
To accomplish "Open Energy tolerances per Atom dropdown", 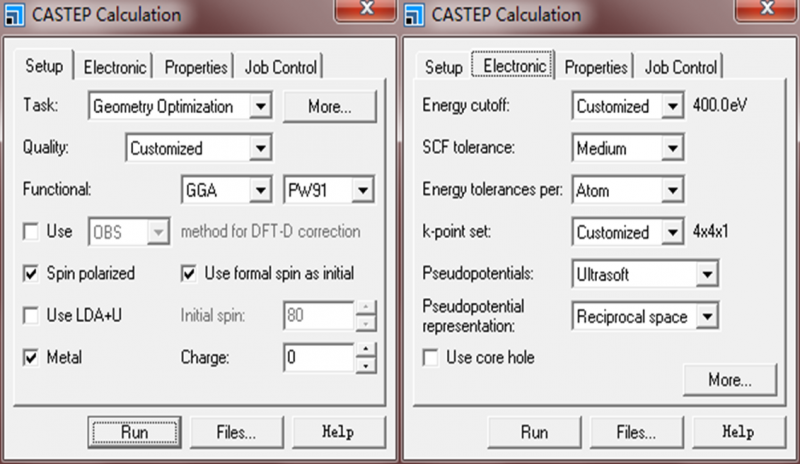I will pos(628,190).
